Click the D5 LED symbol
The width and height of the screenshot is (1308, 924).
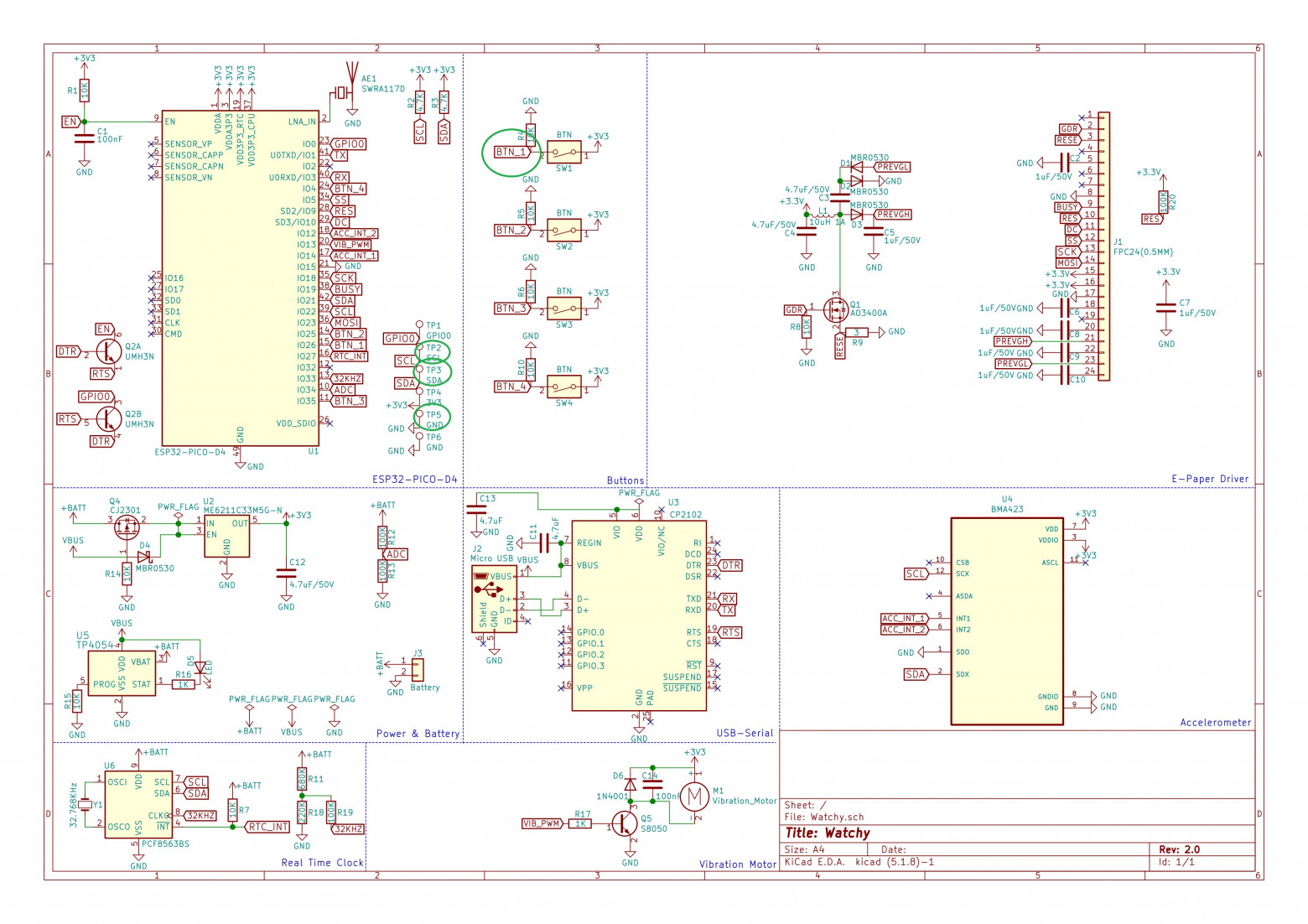(200, 667)
